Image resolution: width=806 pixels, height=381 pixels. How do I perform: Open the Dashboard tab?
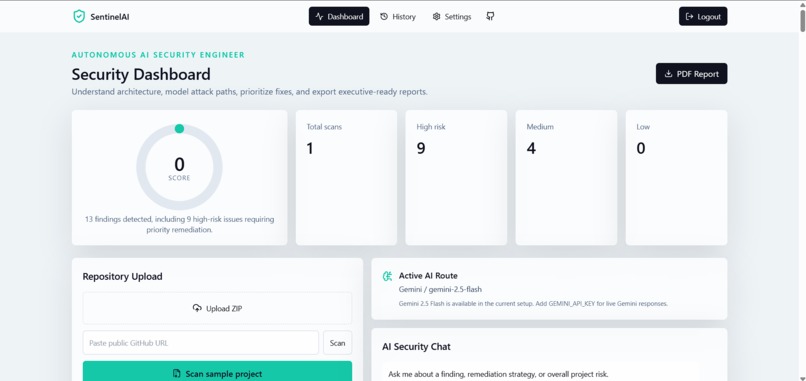click(339, 16)
